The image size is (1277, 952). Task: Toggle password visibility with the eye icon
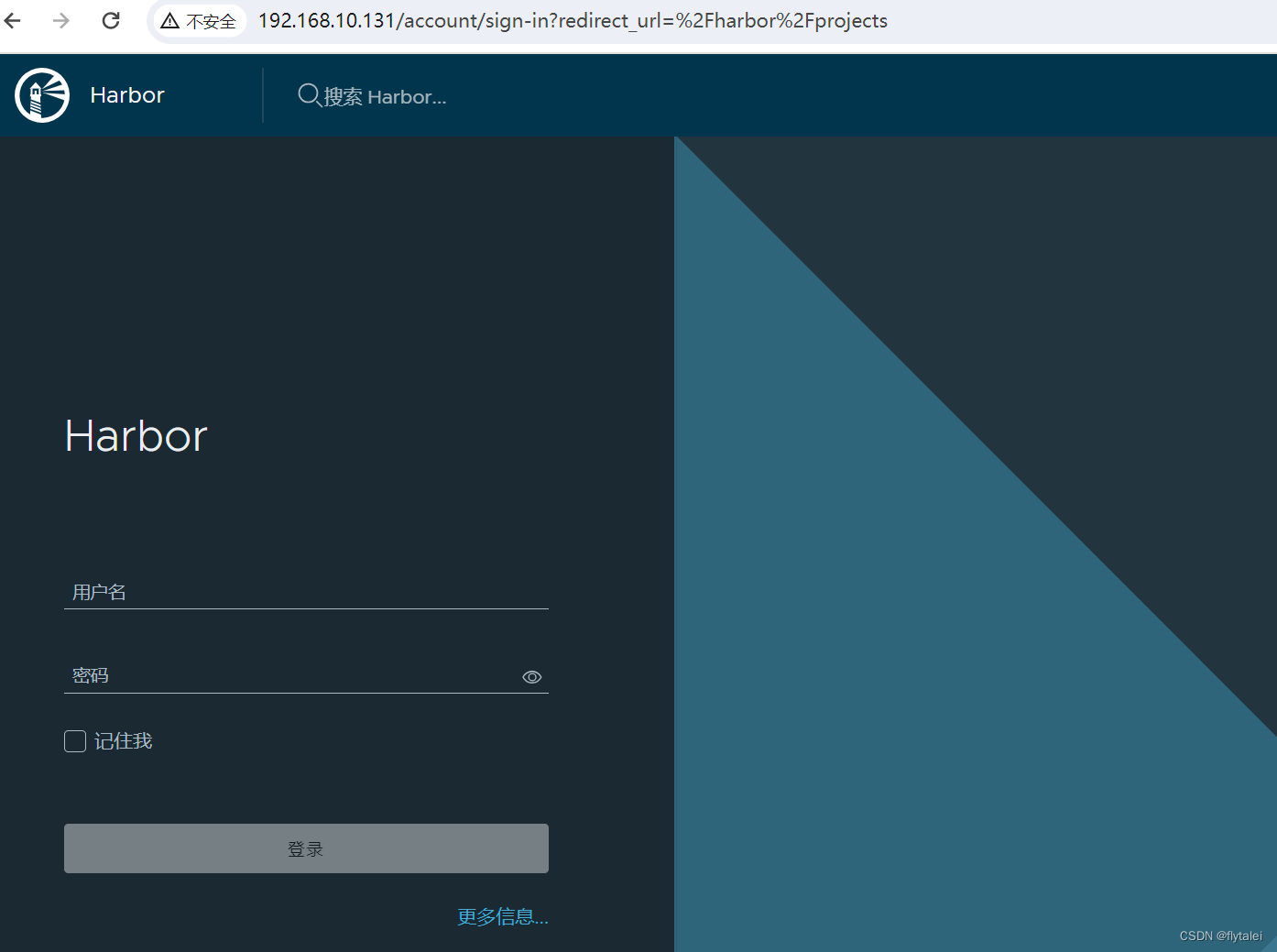click(532, 677)
